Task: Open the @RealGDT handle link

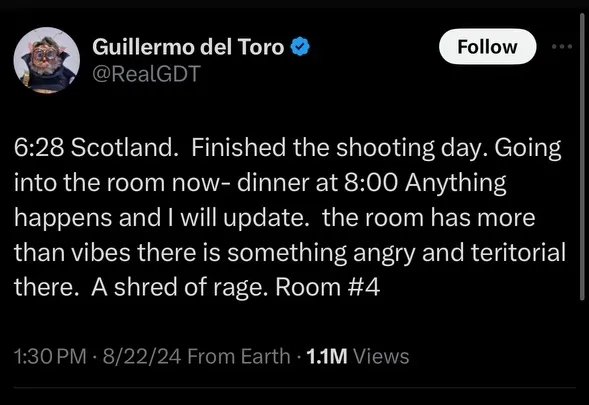Action: pos(146,74)
